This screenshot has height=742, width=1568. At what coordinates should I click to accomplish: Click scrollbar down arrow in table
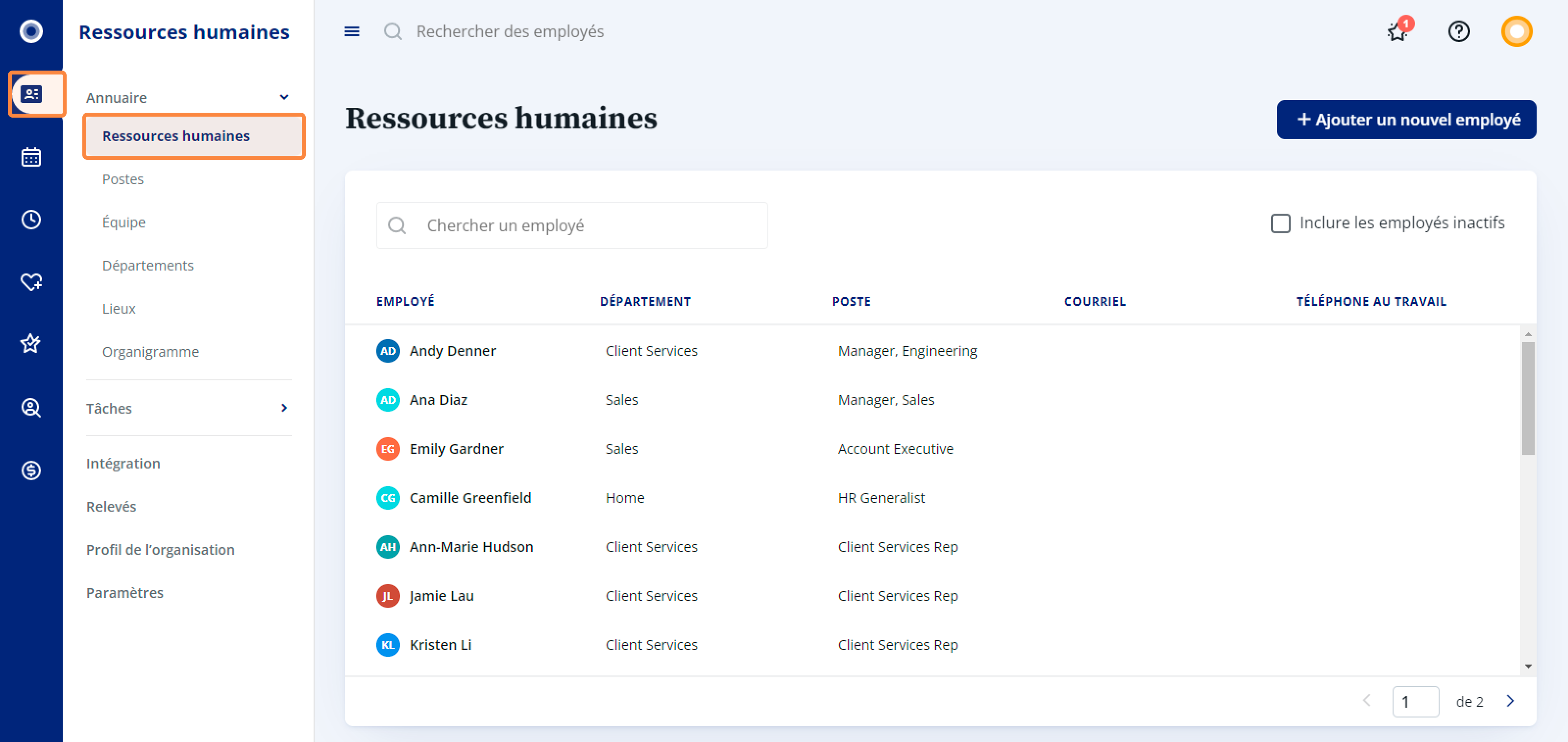click(x=1528, y=667)
